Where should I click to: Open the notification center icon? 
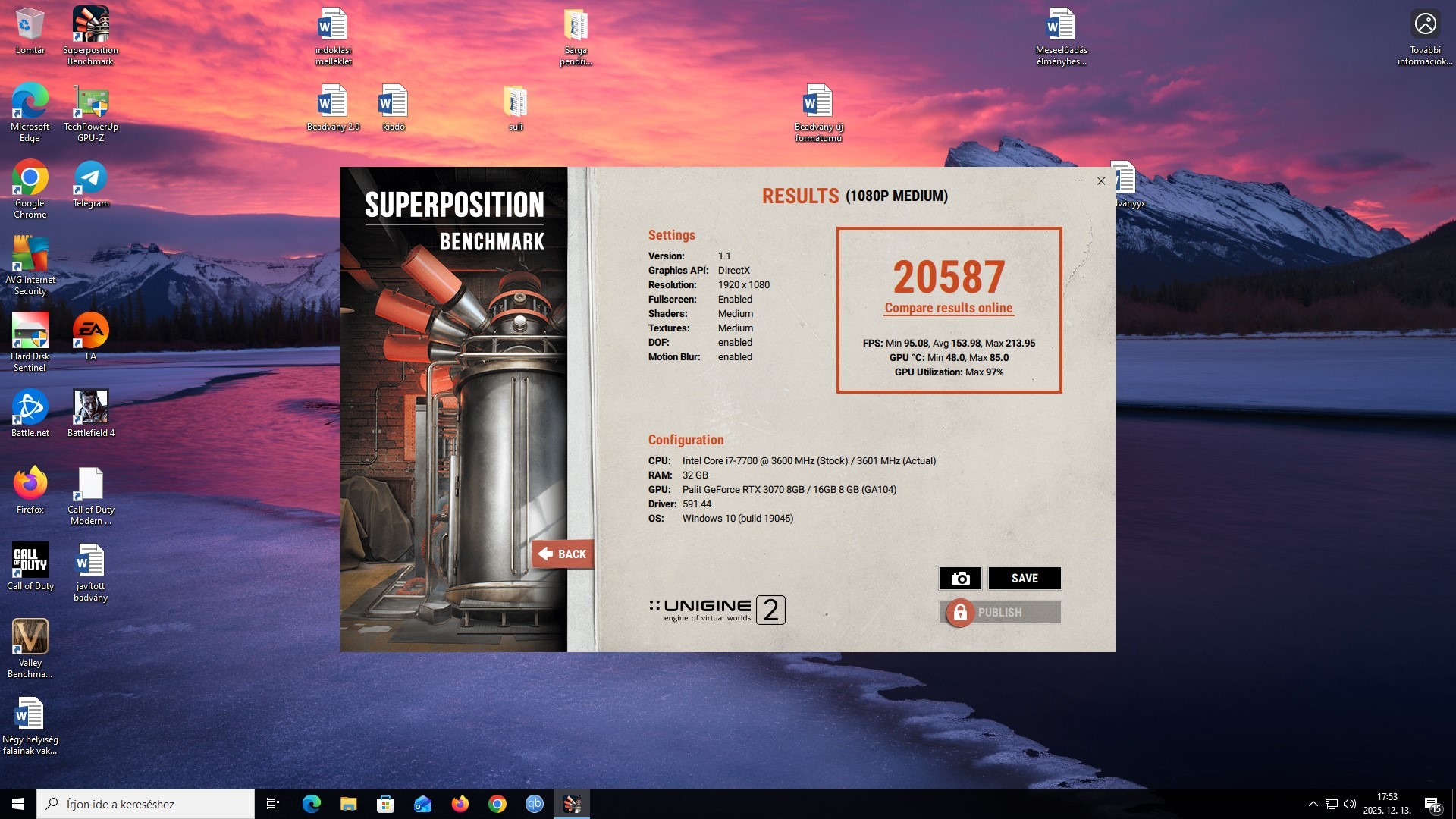click(1432, 804)
